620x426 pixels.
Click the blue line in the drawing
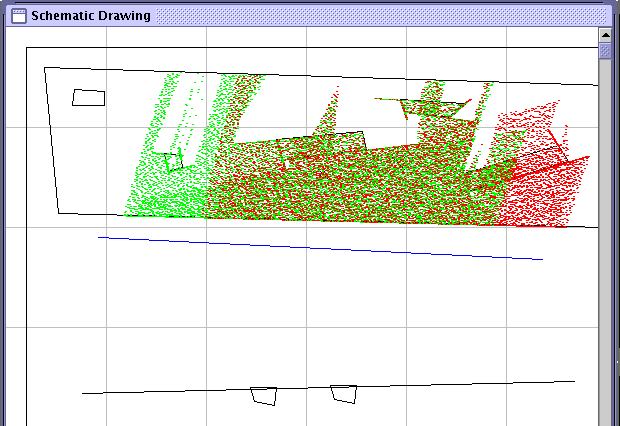tap(320, 248)
